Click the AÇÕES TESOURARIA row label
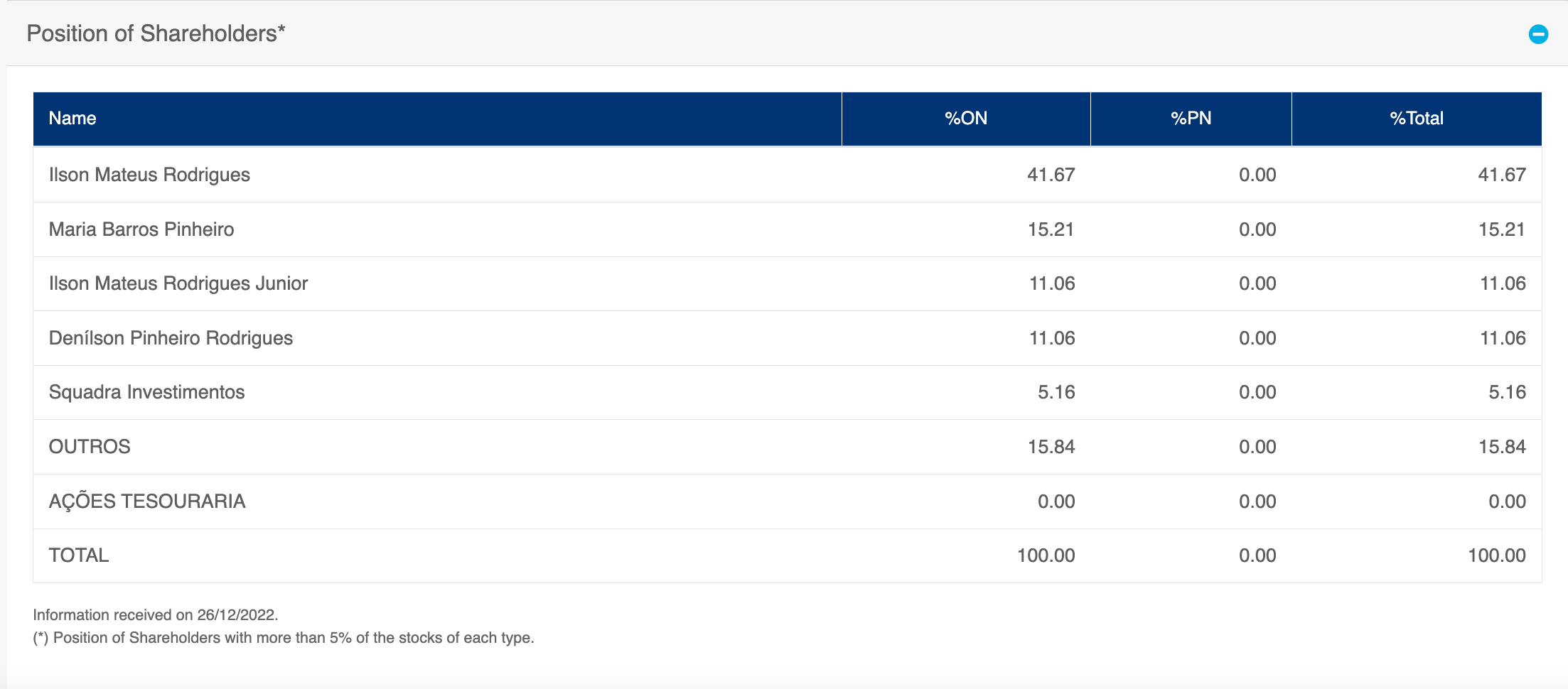The width and height of the screenshot is (1568, 689). (x=147, y=501)
